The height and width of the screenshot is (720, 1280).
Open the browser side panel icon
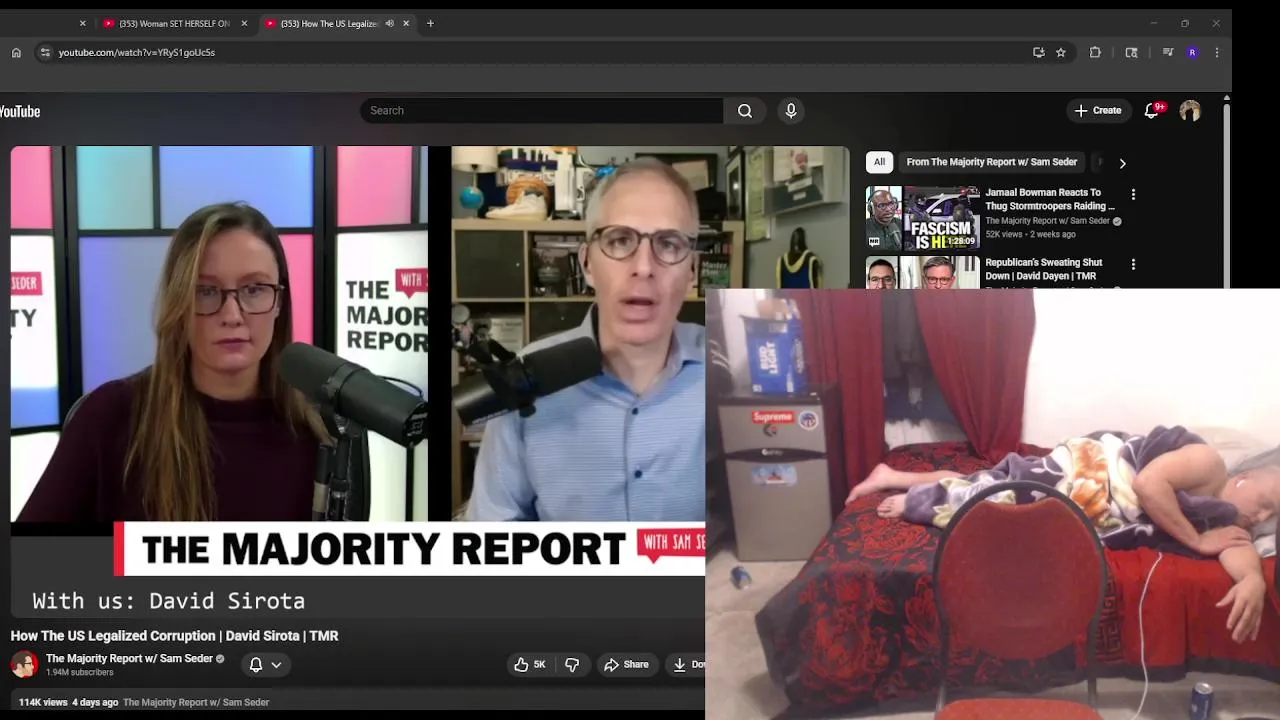pyautogui.click(x=1131, y=52)
